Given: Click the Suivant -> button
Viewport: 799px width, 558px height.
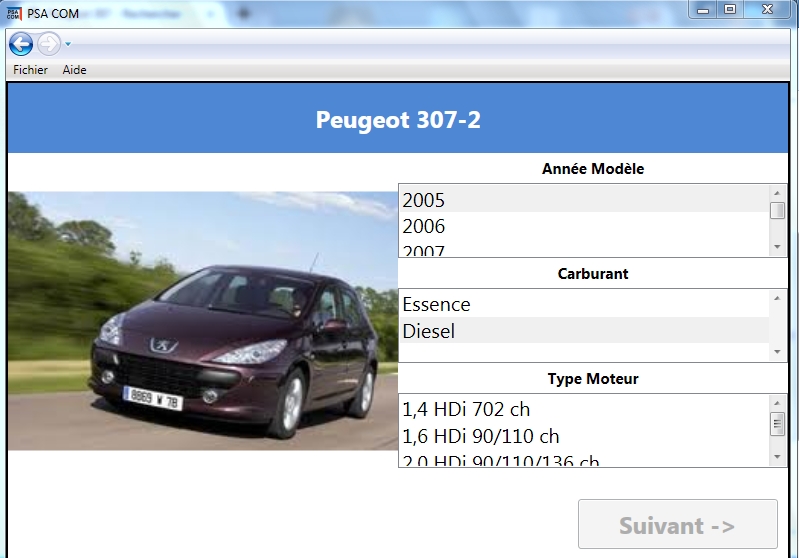Looking at the screenshot, I should pos(678,524).
